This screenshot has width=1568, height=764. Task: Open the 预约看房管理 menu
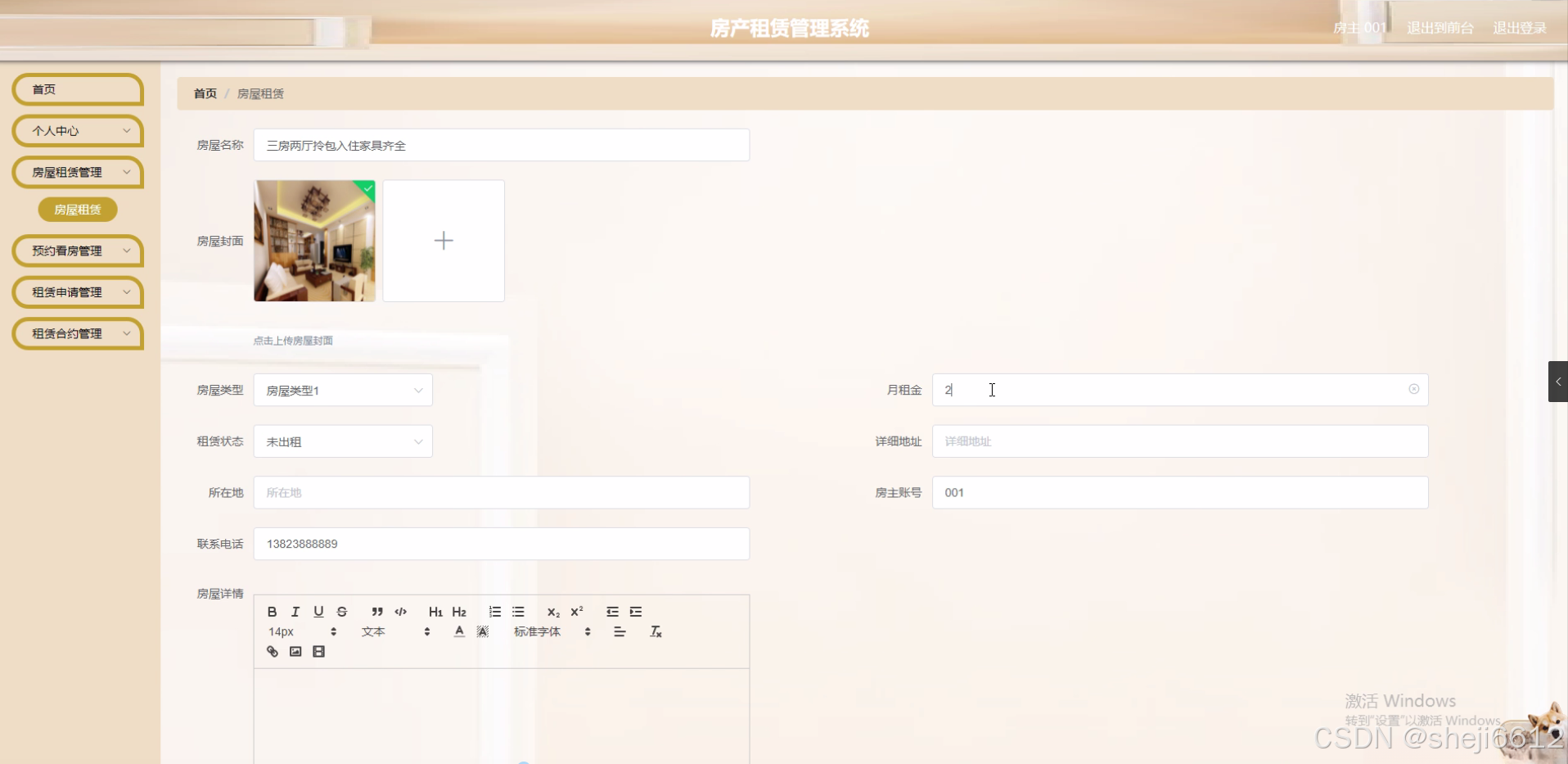pyautogui.click(x=77, y=251)
